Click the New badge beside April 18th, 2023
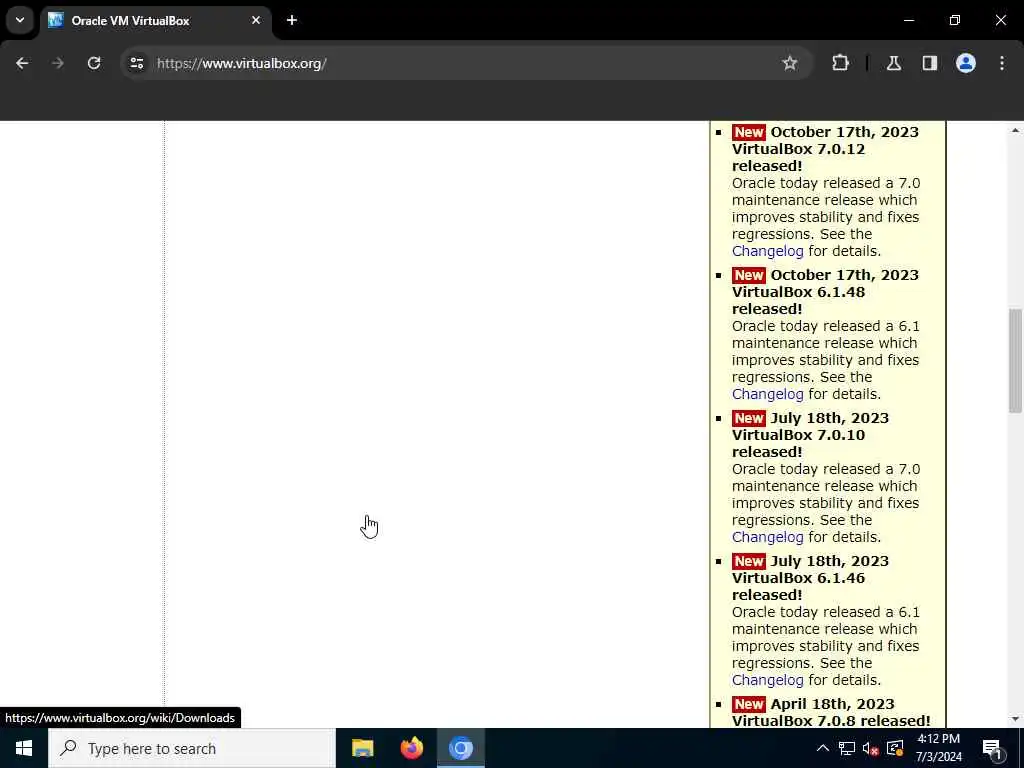The width and height of the screenshot is (1024, 768). pos(748,705)
